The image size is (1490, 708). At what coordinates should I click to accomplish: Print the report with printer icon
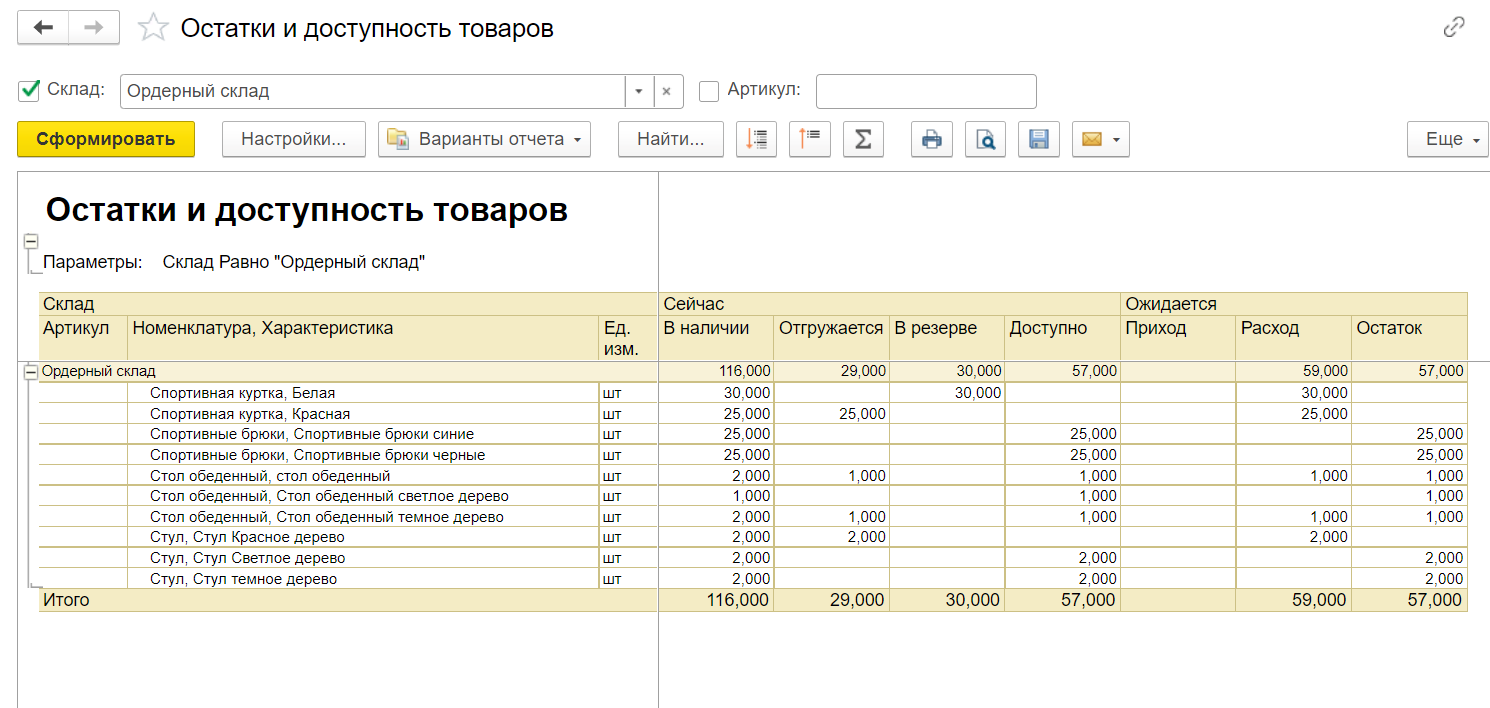pos(931,140)
